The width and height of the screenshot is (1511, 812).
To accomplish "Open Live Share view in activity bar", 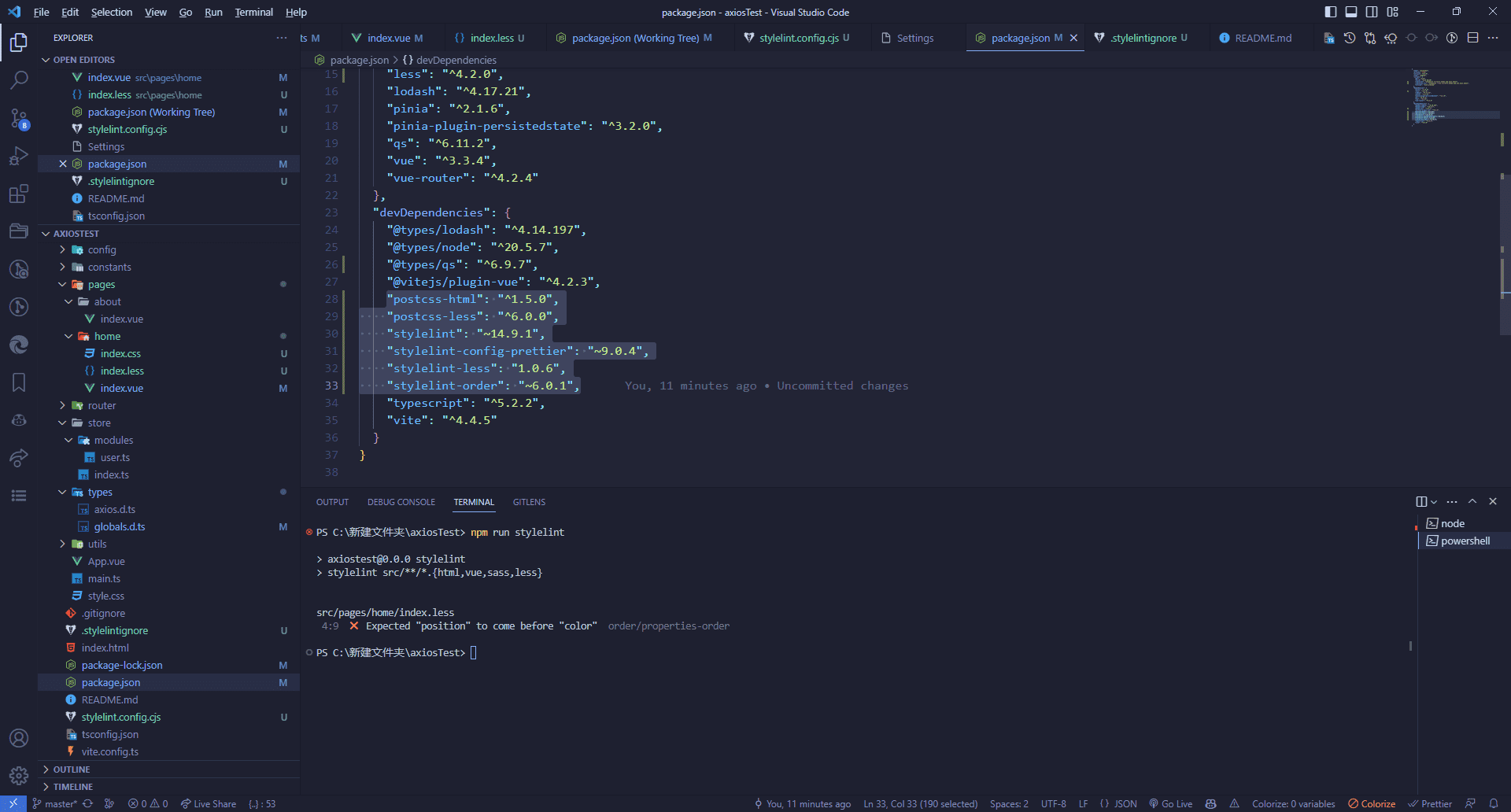I will tap(19, 458).
